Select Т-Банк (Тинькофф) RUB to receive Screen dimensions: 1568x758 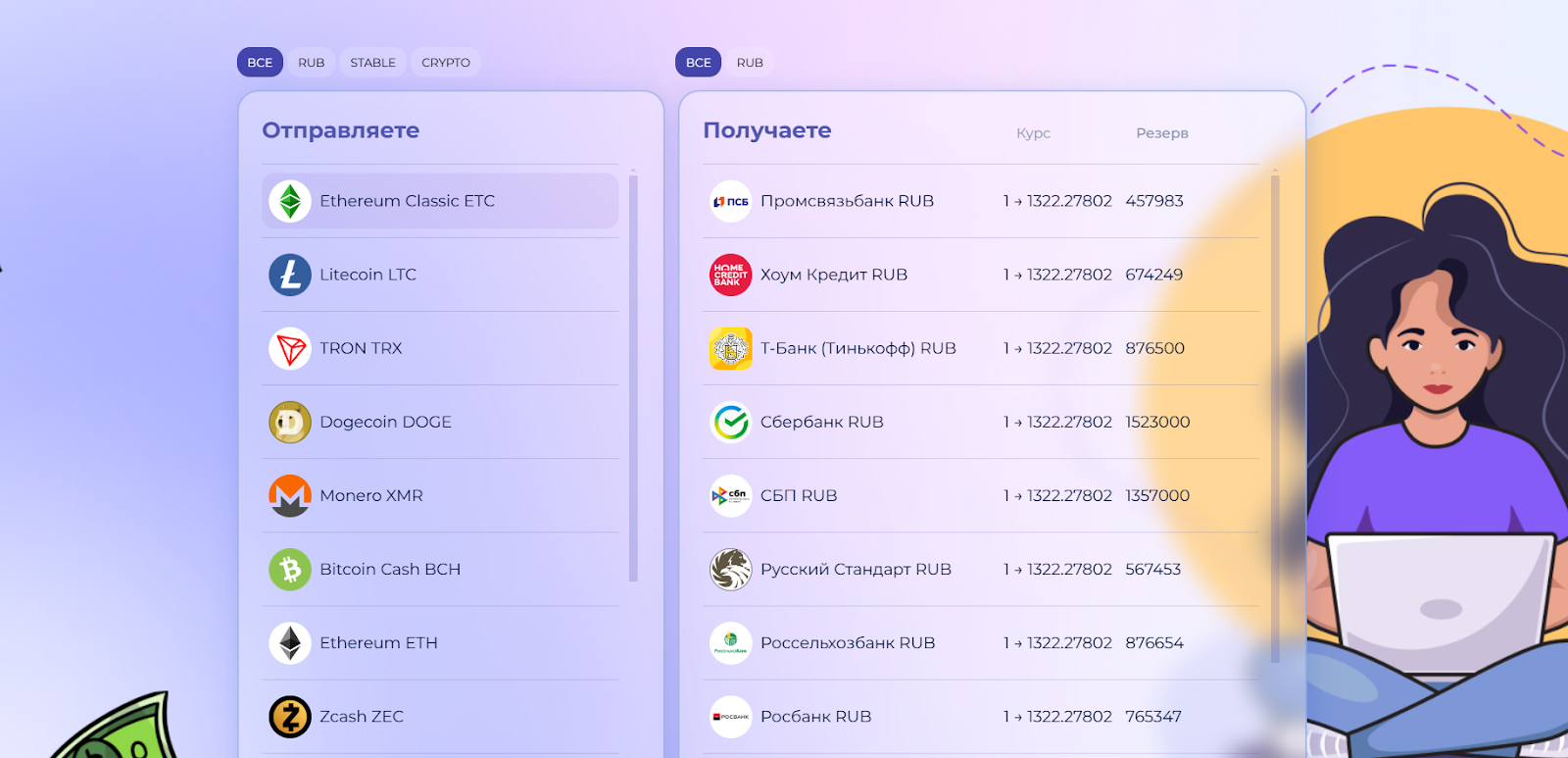click(x=981, y=348)
